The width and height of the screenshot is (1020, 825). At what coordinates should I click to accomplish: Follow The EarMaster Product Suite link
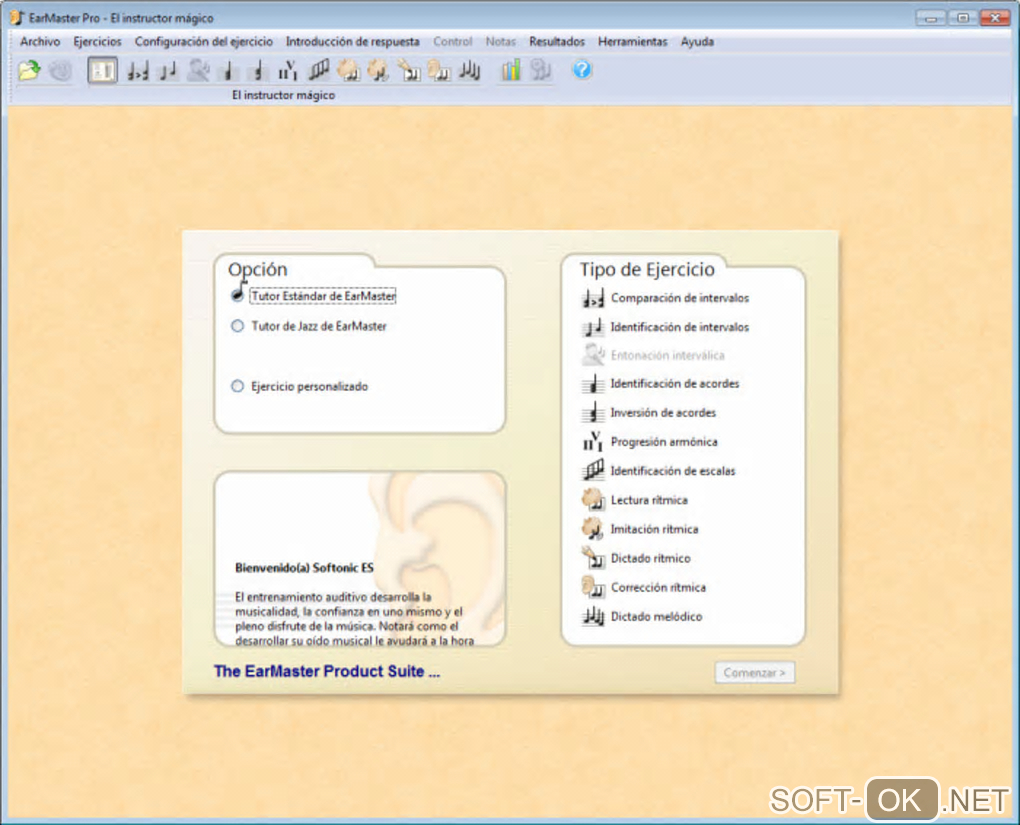(327, 671)
